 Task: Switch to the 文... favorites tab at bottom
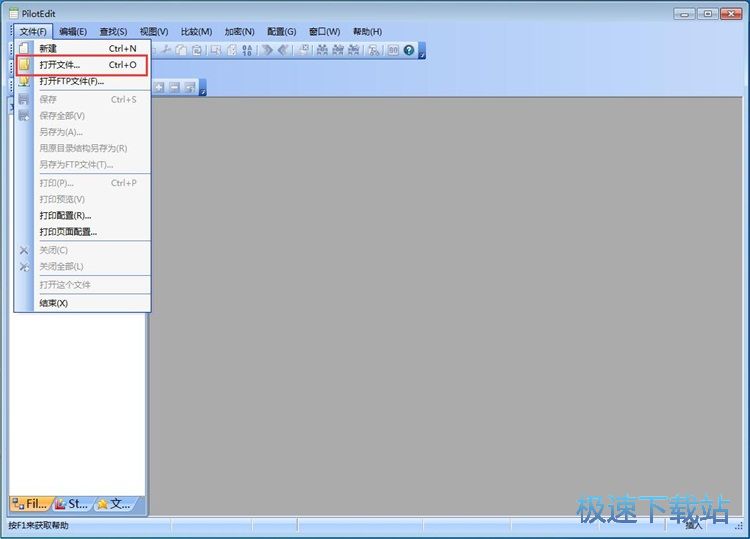point(114,504)
